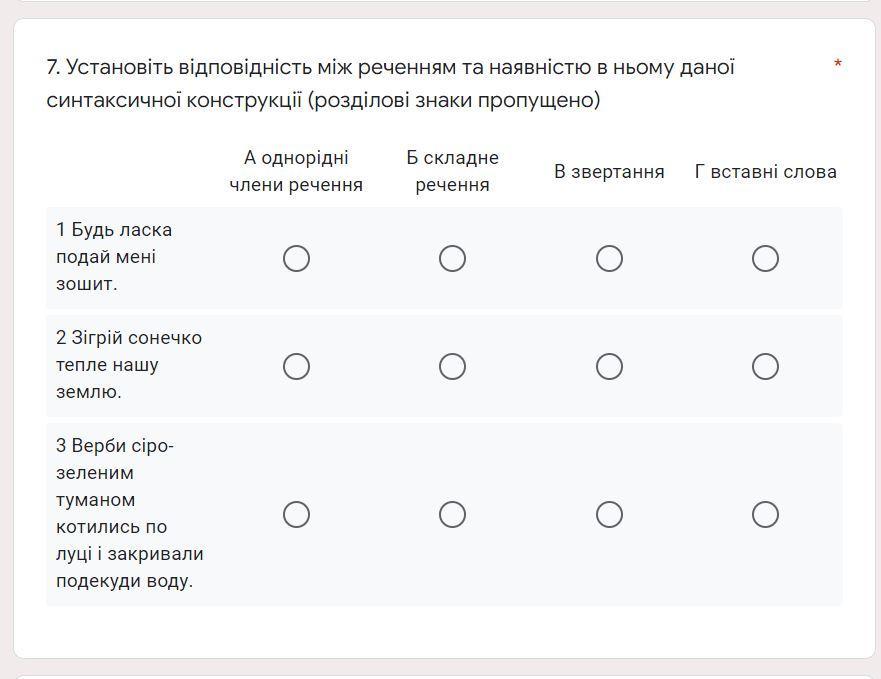Choose 'Б складне речення' for sentence 2

452,366
